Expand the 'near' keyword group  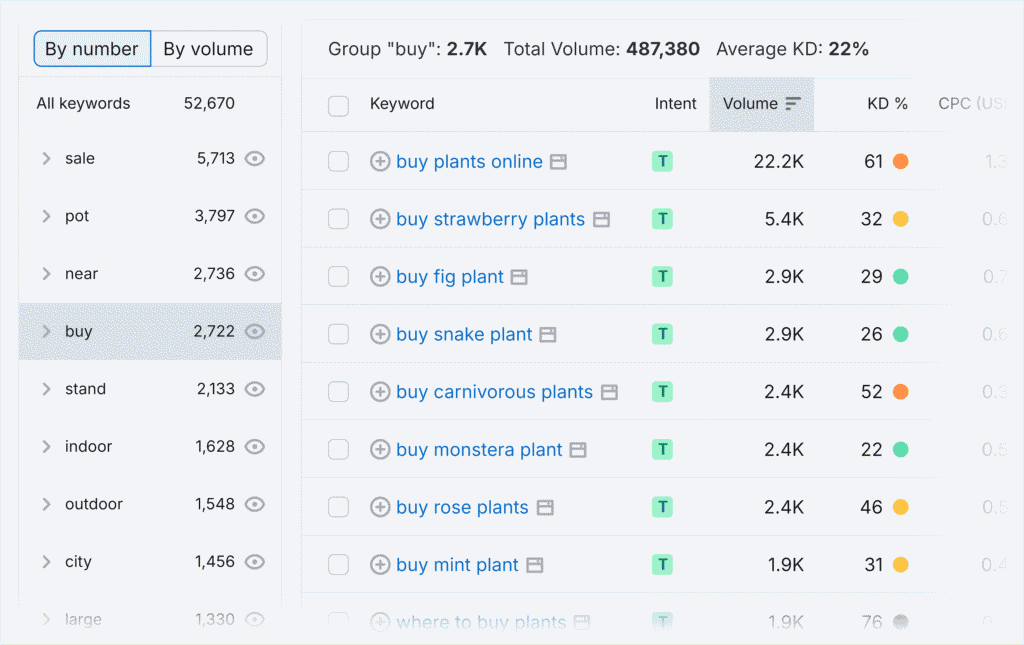pos(46,274)
